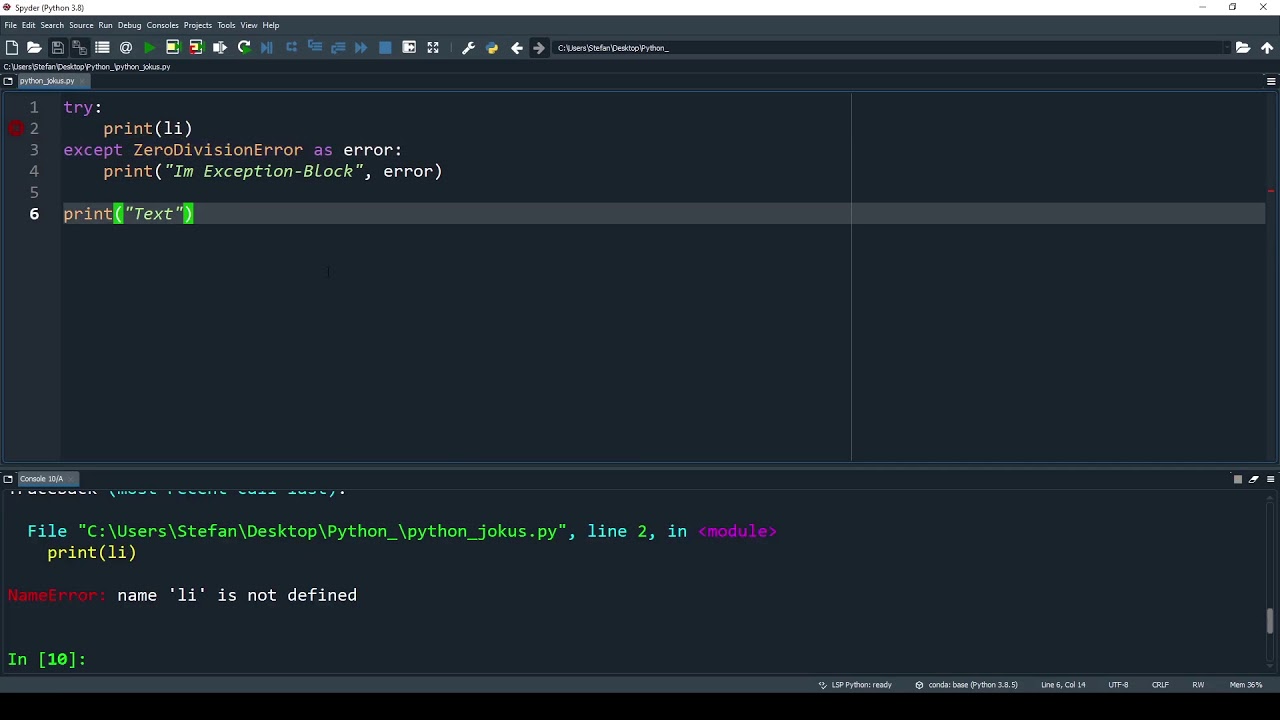1280x720 pixels.
Task: Go back with left arrow
Action: click(517, 47)
